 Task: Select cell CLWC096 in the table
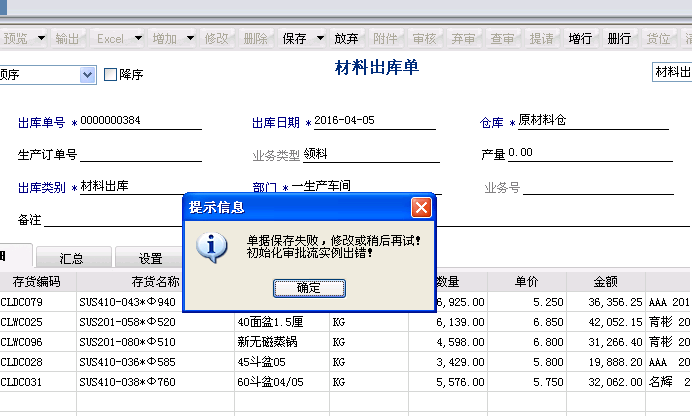38,342
